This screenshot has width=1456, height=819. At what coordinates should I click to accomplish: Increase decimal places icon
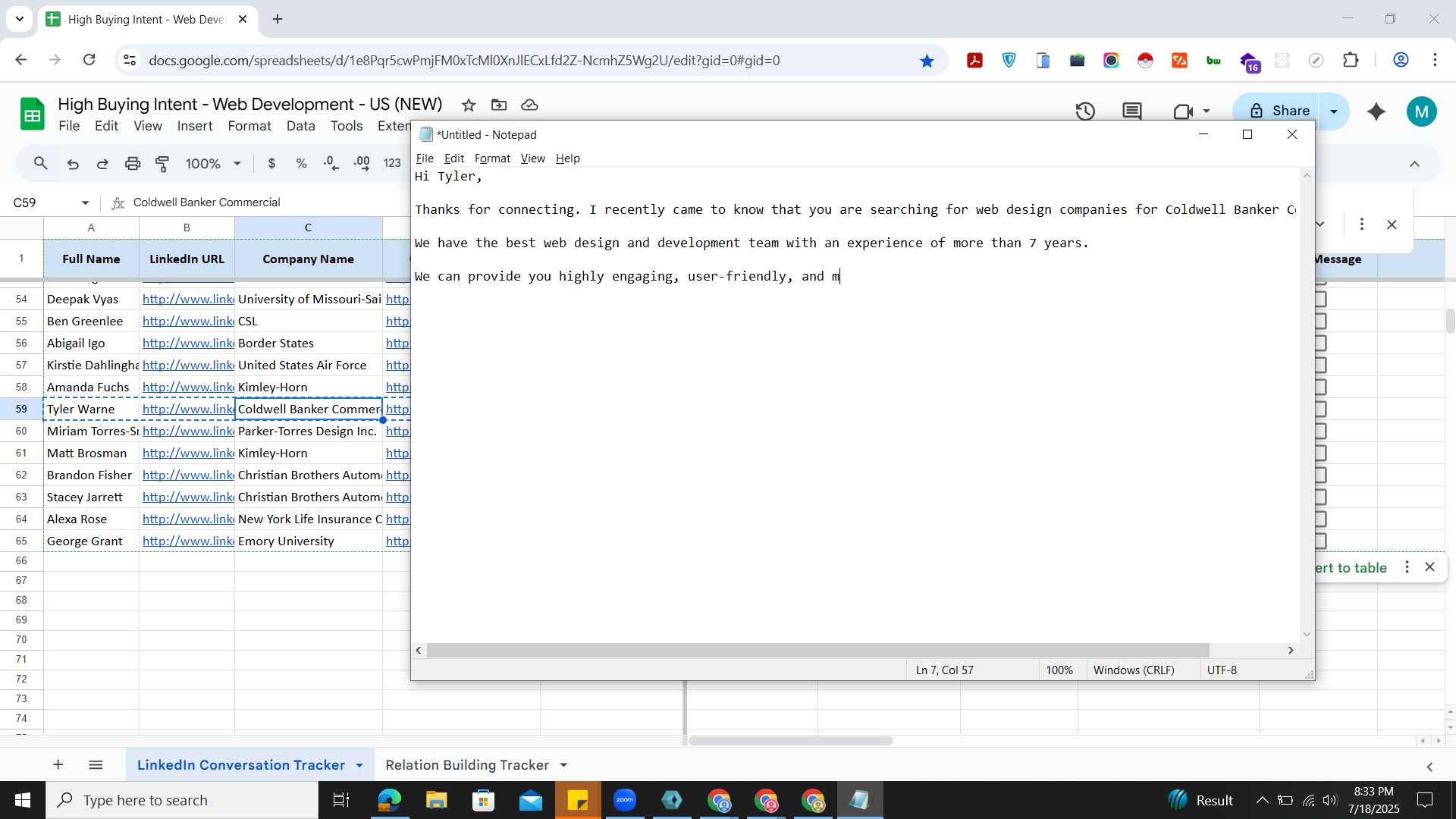pyautogui.click(x=362, y=163)
